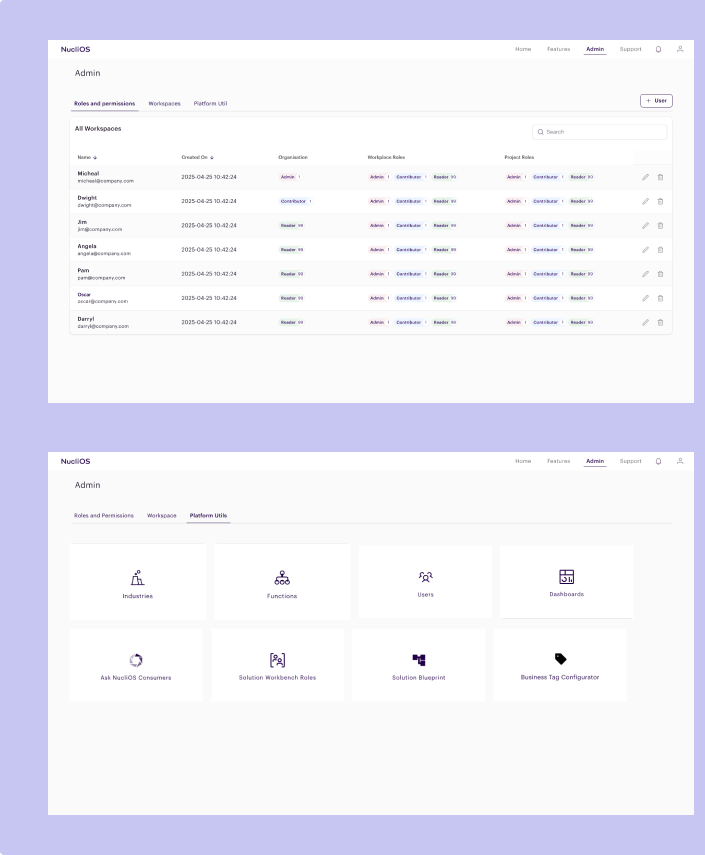Click Pam's Created On date cell

coord(209,274)
